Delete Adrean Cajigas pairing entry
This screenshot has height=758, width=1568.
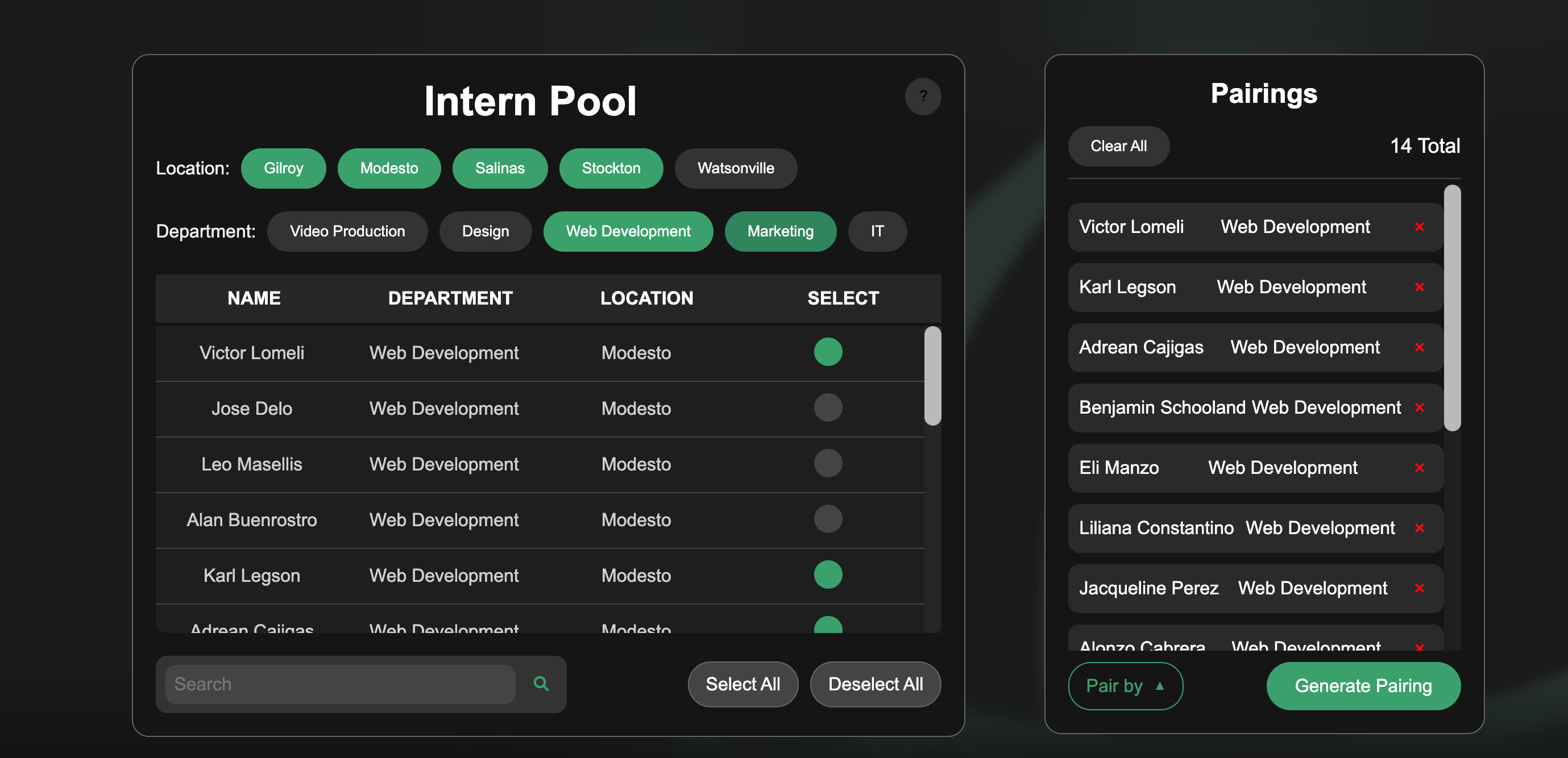1419,347
